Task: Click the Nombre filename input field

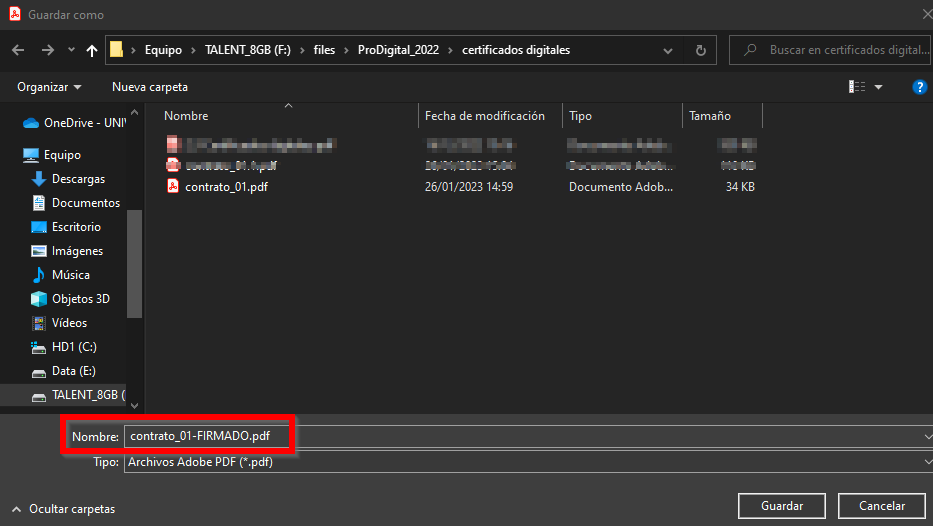Action: click(x=520, y=437)
